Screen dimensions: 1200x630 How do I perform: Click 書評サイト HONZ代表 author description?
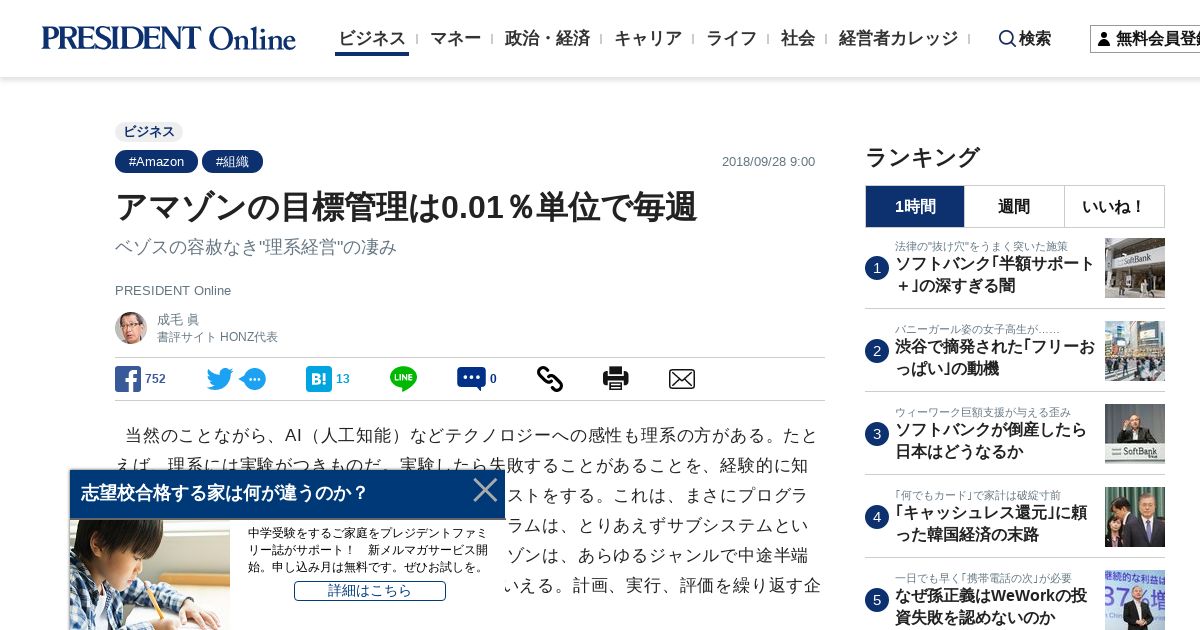pos(217,338)
